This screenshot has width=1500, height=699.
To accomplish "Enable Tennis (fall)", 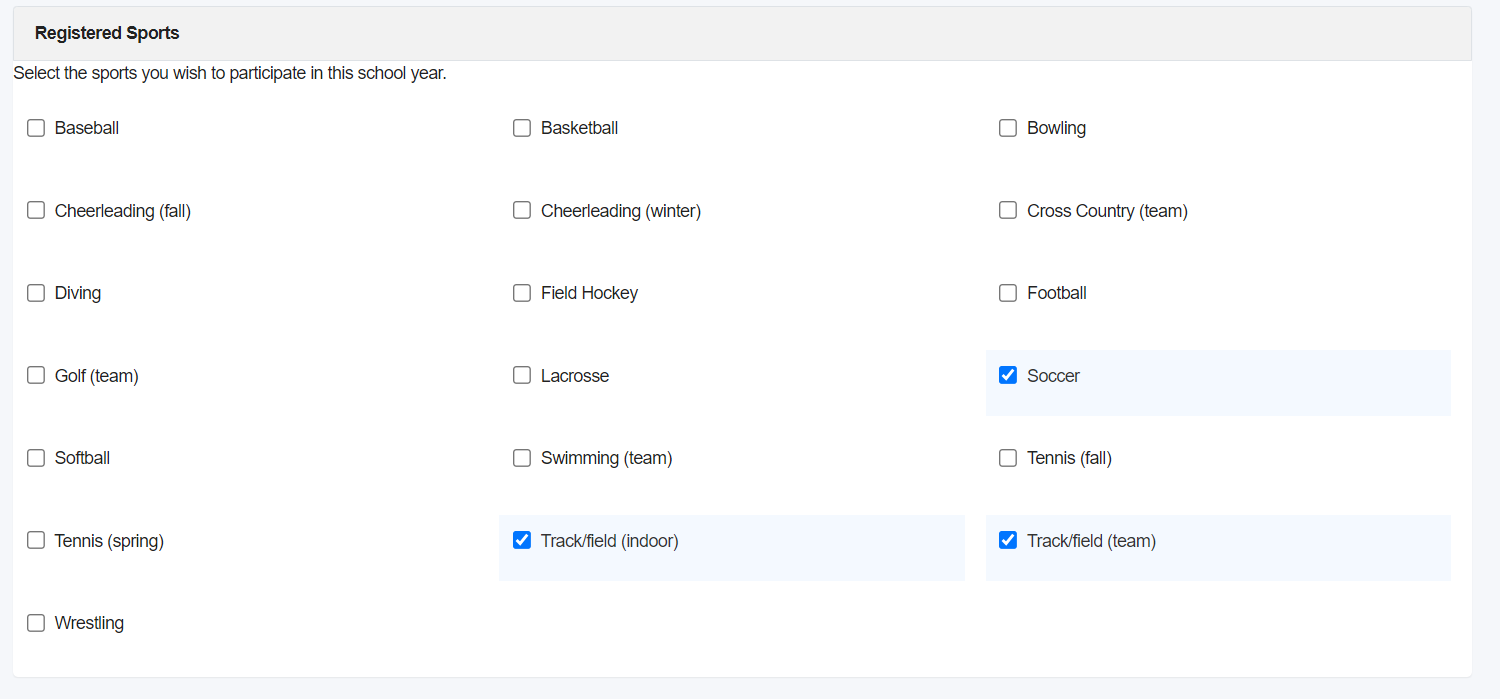I will [x=1007, y=457].
